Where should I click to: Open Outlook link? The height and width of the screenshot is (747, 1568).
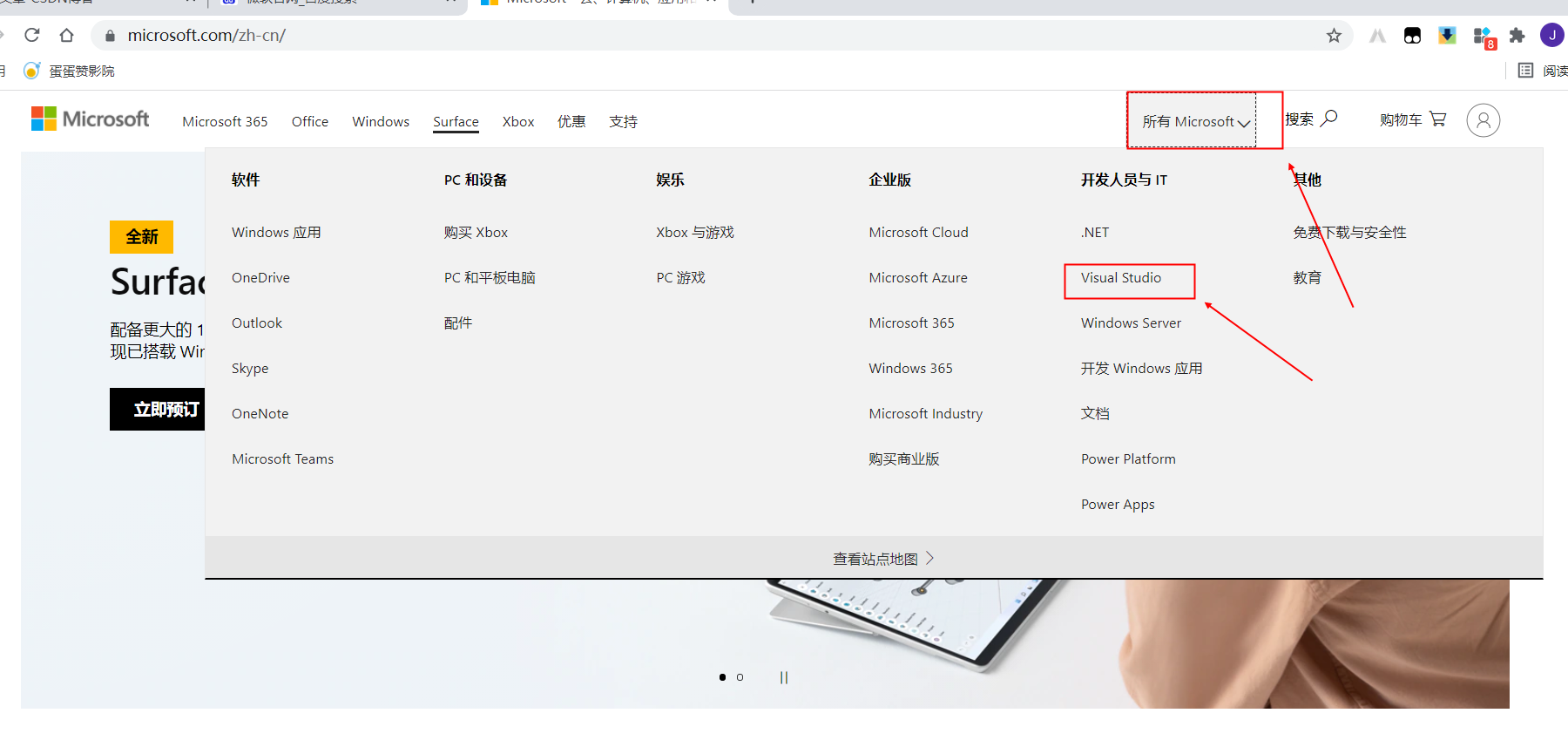257,323
